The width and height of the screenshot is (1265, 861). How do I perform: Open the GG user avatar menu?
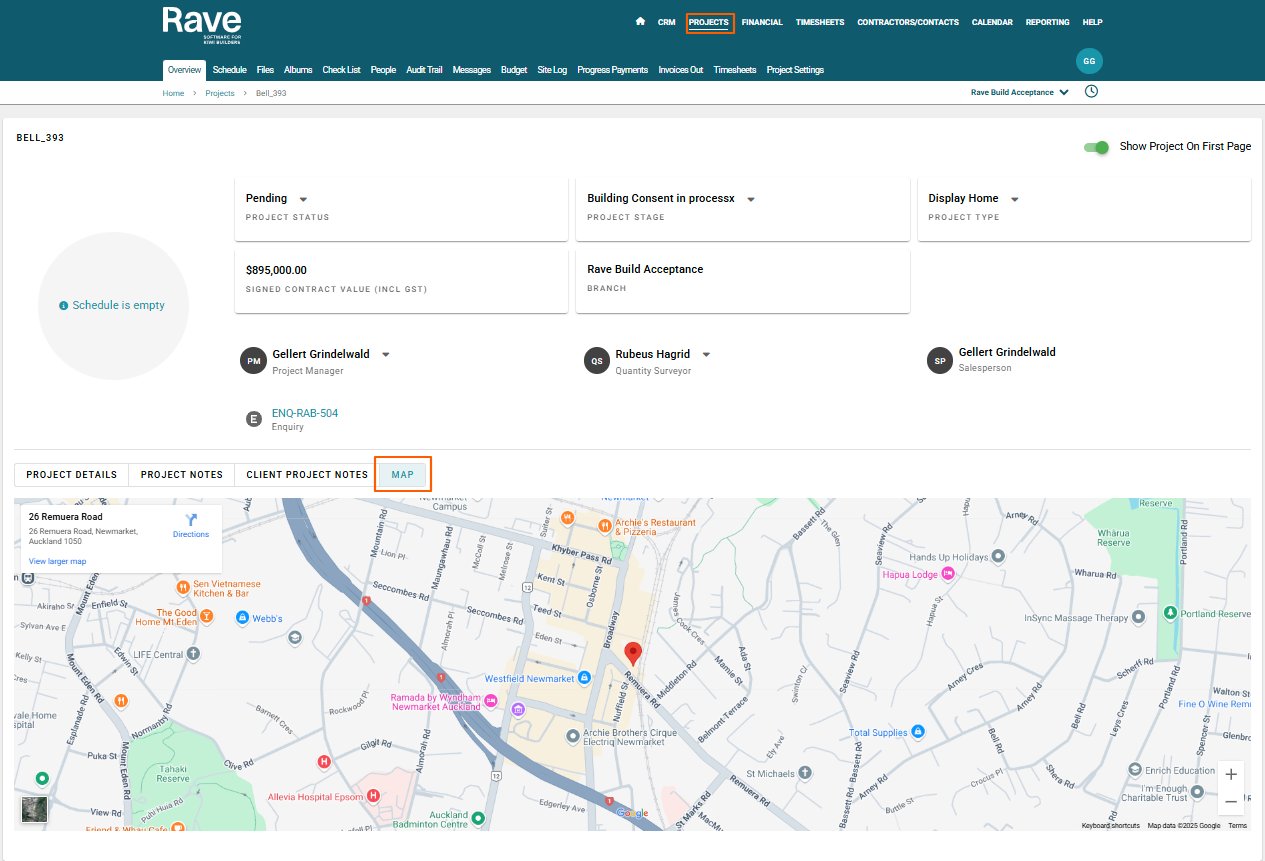(x=1089, y=61)
